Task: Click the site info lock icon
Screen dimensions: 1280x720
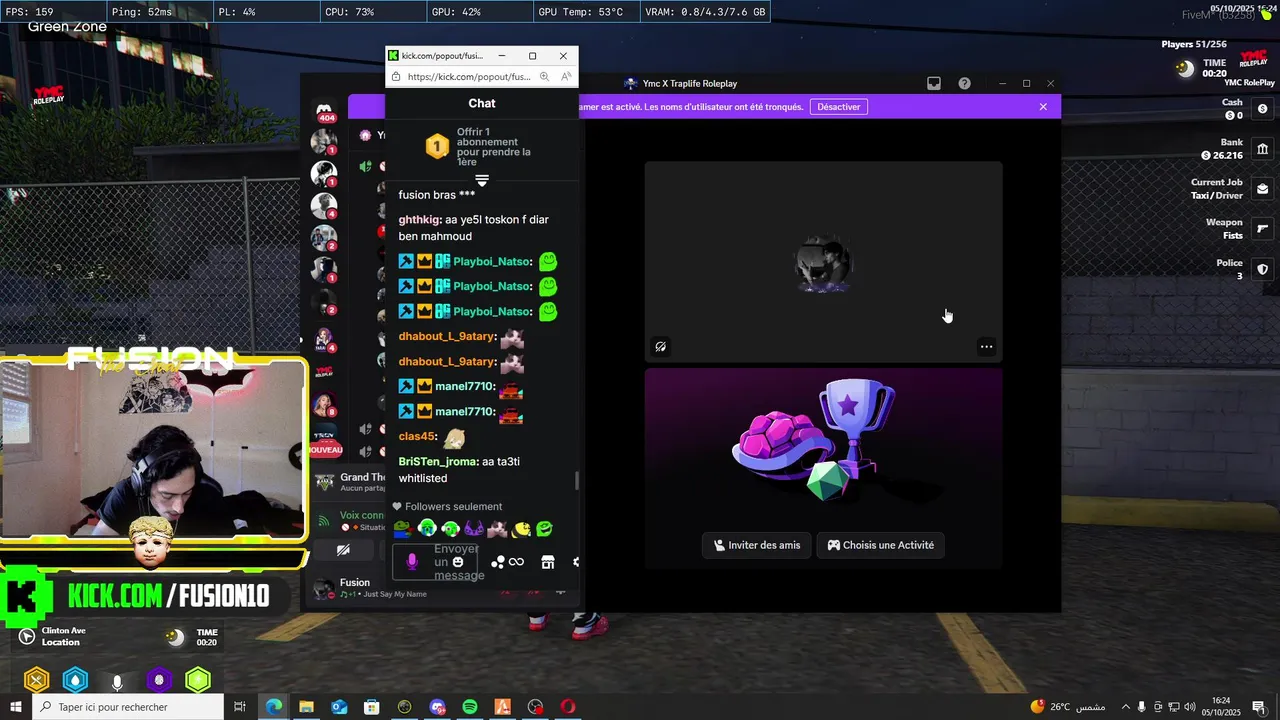Action: pyautogui.click(x=396, y=77)
